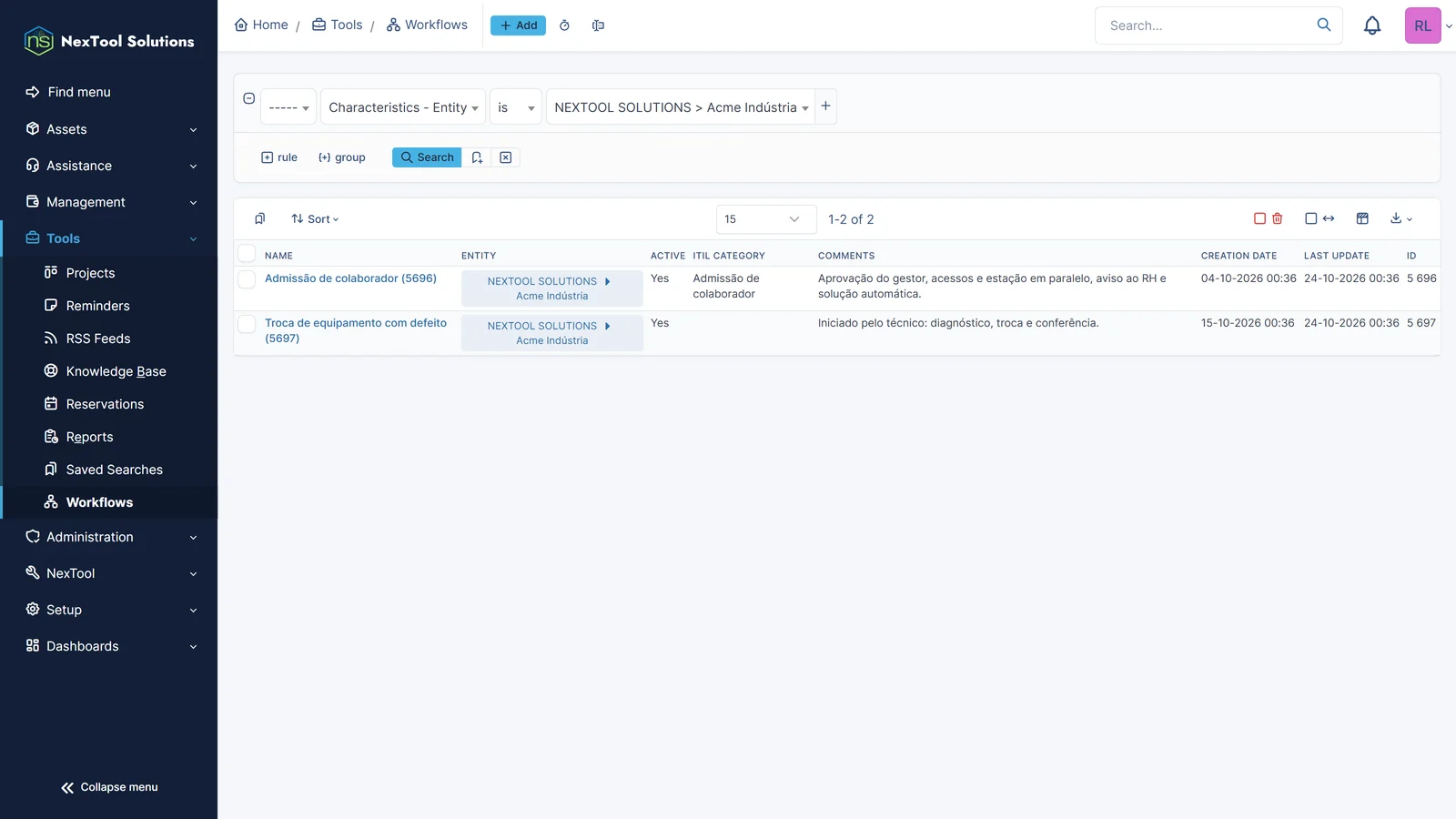The height and width of the screenshot is (819, 1456).
Task: Open the notifications bell
Action: (x=1372, y=25)
